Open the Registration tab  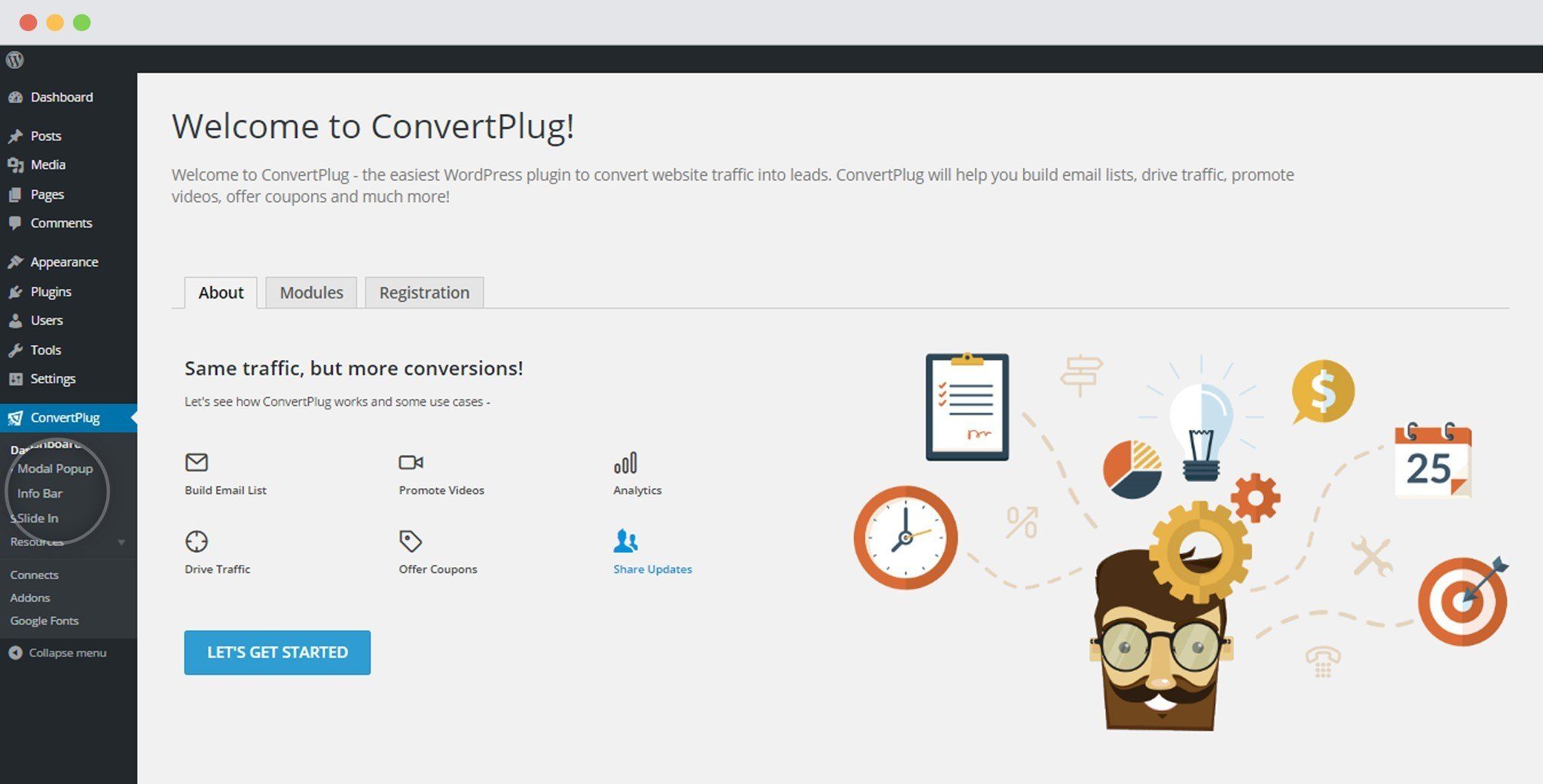pyautogui.click(x=424, y=292)
